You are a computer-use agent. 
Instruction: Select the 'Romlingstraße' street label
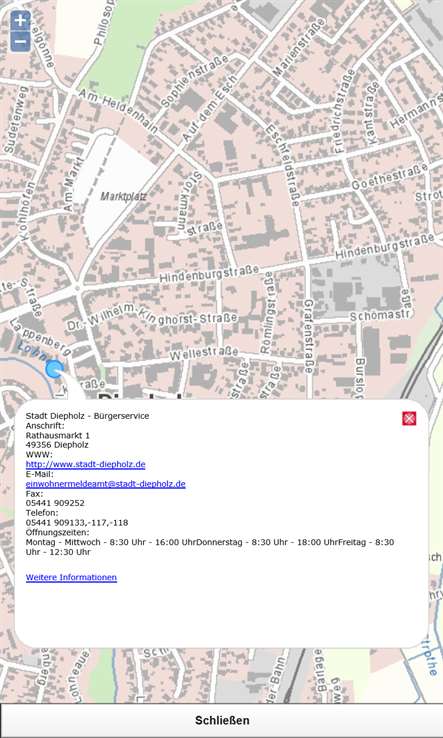[267, 313]
